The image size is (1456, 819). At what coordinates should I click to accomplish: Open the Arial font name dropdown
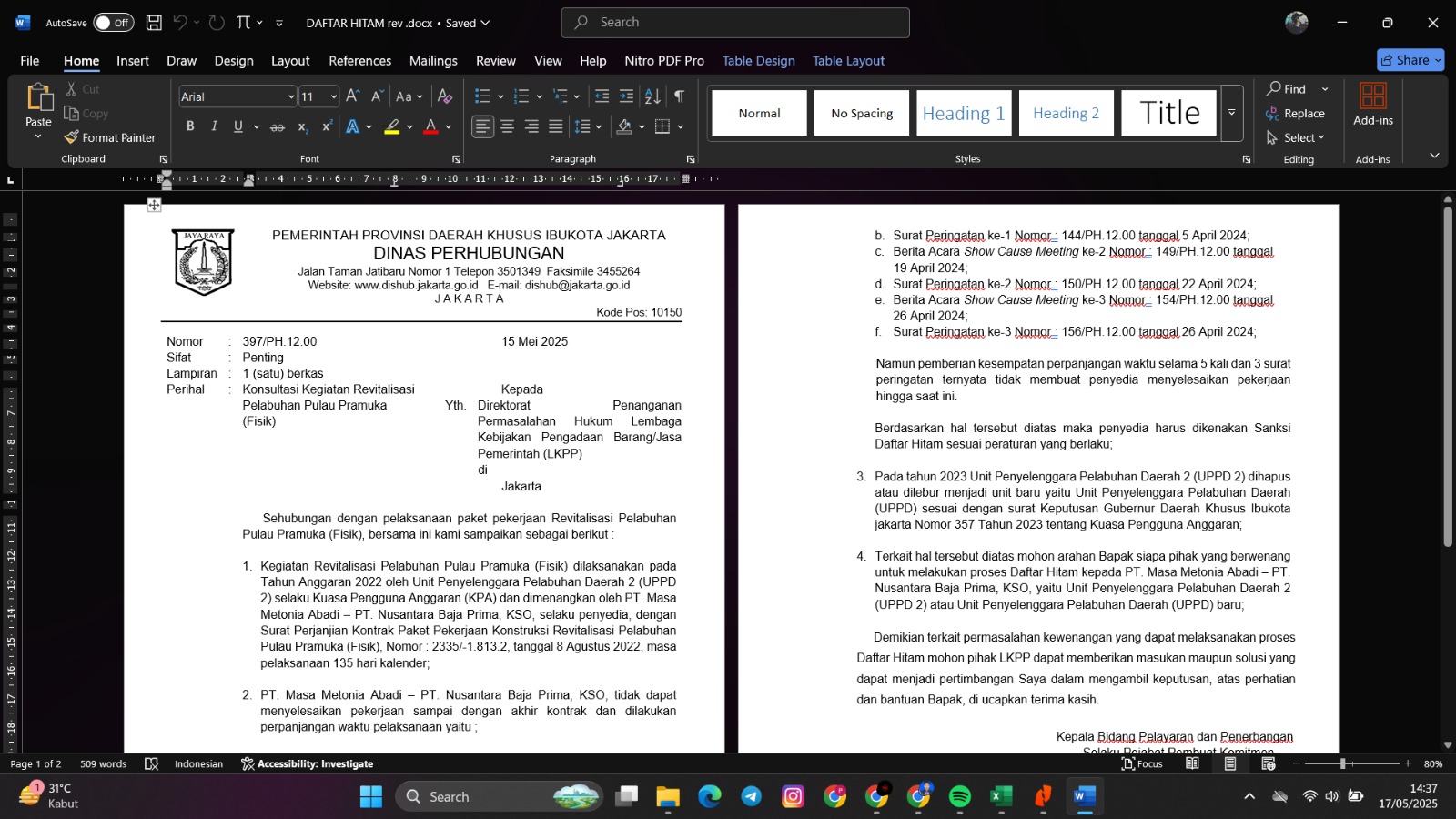[x=291, y=96]
